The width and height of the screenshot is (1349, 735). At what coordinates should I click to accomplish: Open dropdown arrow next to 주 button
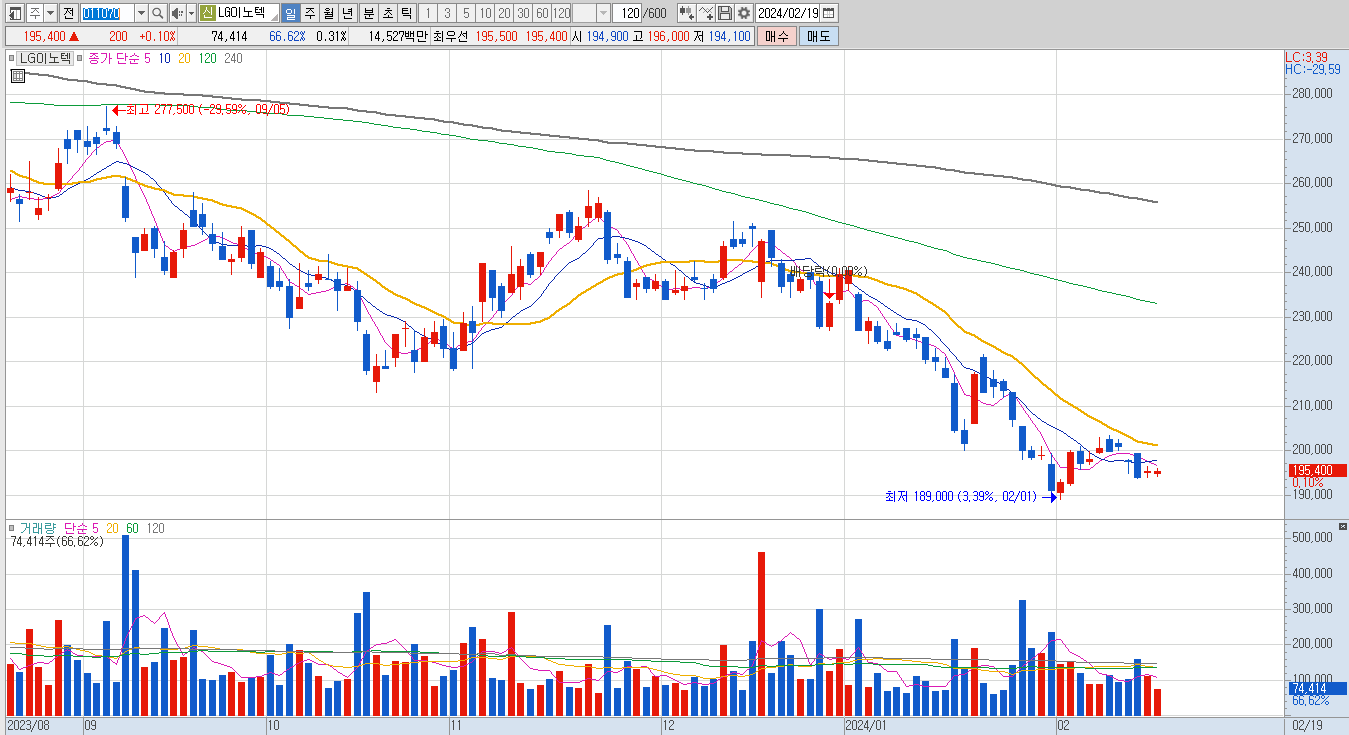click(x=50, y=13)
